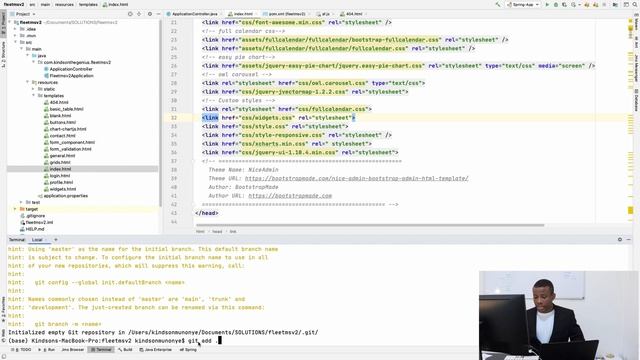Screen dimensions: 640x360
Task: Open general.html in project tree
Action: pyautogui.click(x=59, y=156)
